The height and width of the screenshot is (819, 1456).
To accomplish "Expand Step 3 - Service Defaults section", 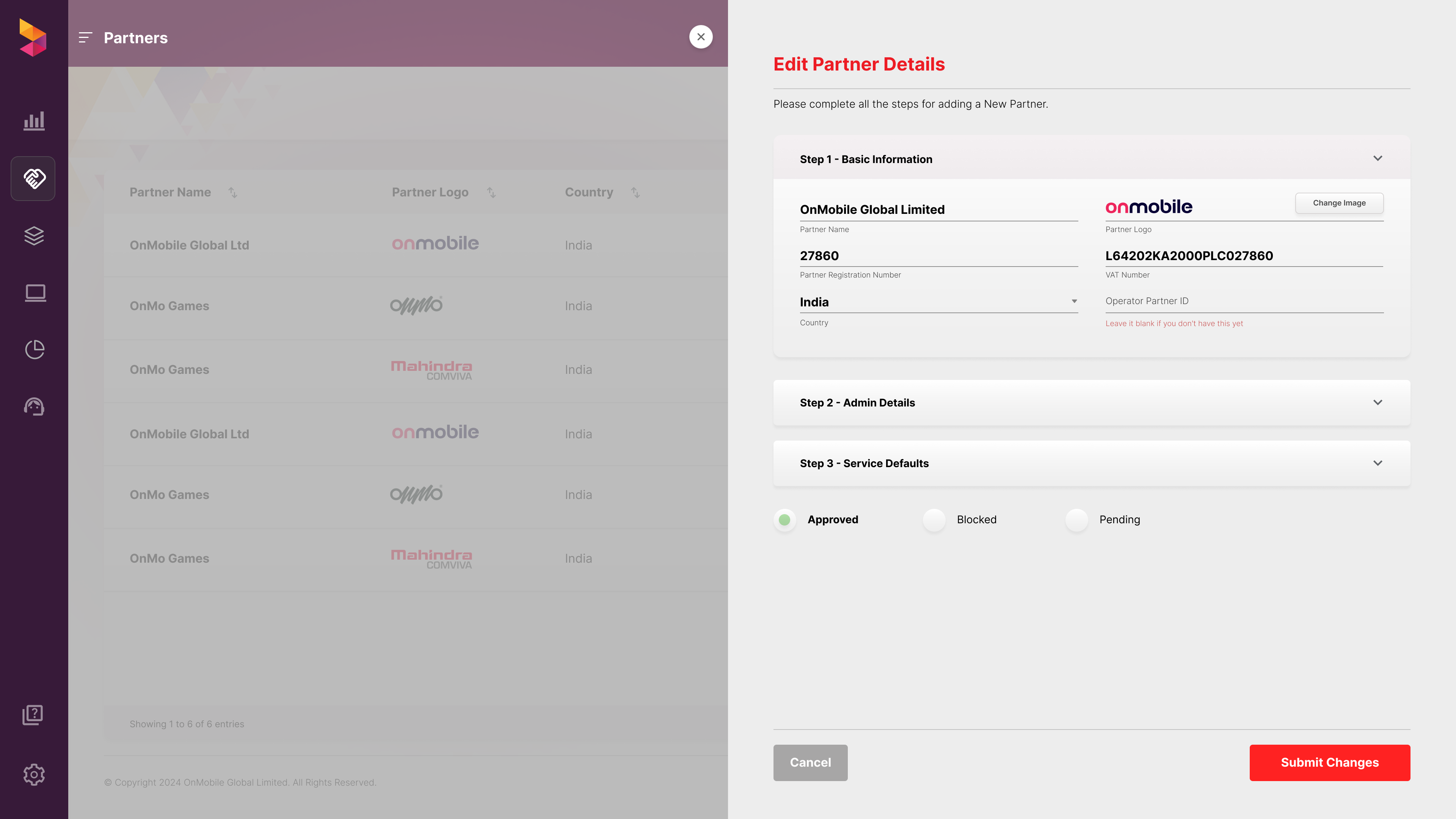I will pos(1378,463).
